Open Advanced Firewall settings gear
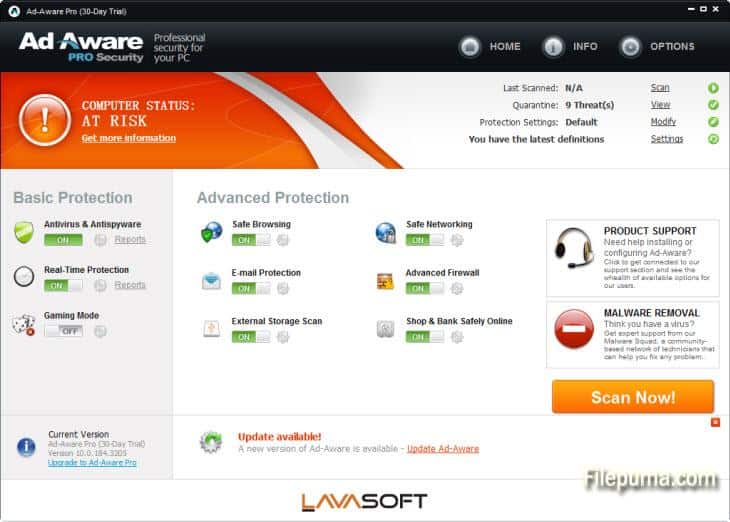The width and height of the screenshot is (730, 522). click(x=457, y=288)
